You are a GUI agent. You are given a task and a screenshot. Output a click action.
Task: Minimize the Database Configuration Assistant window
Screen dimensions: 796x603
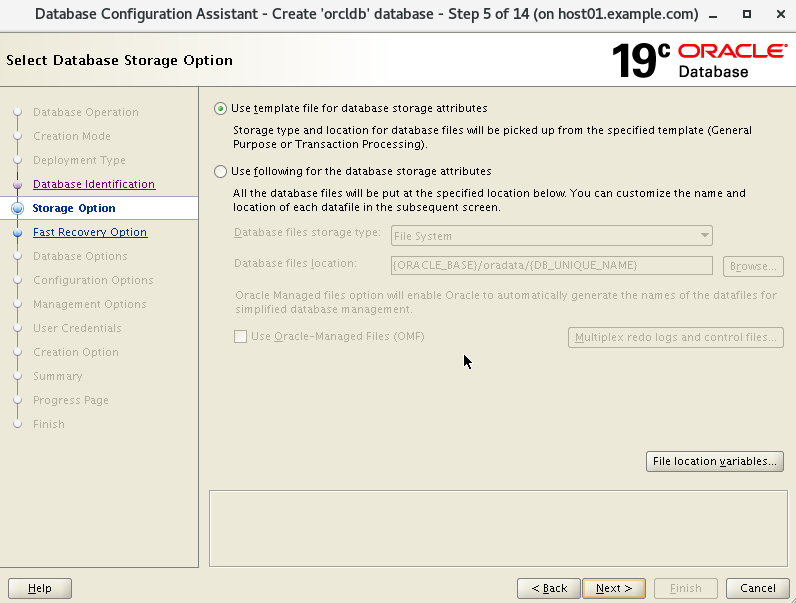click(713, 15)
